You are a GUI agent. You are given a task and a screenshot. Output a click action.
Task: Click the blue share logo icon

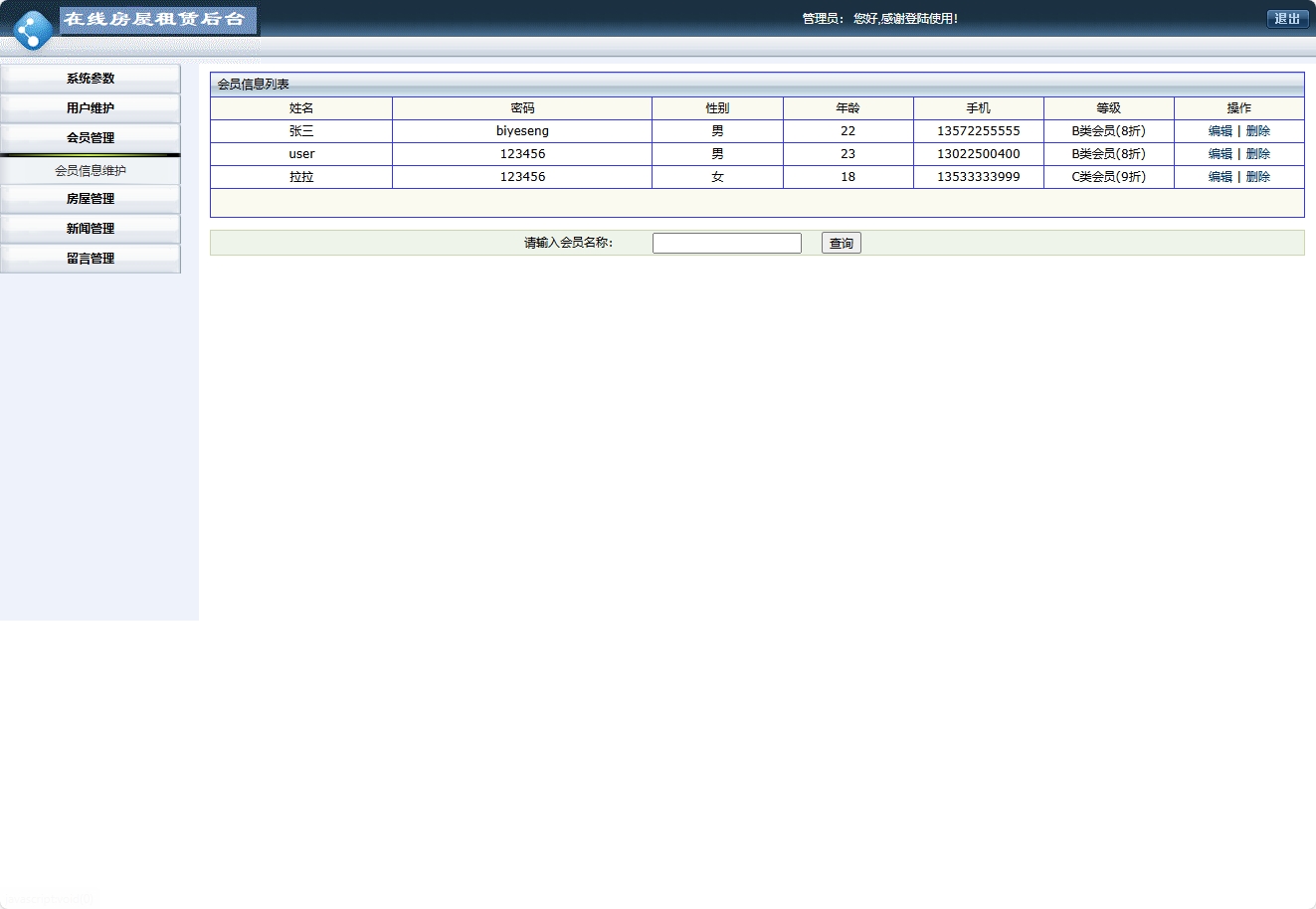pyautogui.click(x=33, y=30)
